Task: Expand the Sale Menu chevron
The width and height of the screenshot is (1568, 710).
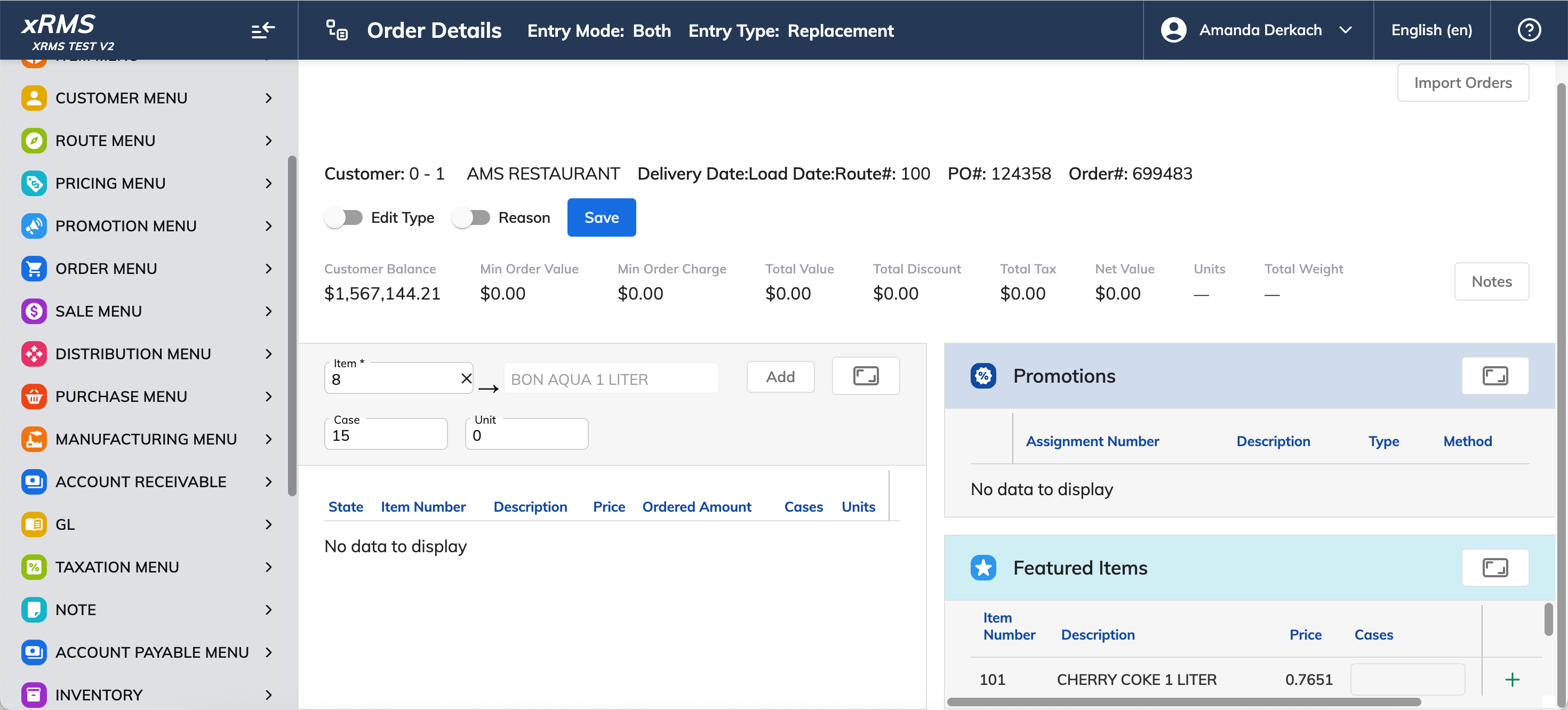Action: coord(268,311)
